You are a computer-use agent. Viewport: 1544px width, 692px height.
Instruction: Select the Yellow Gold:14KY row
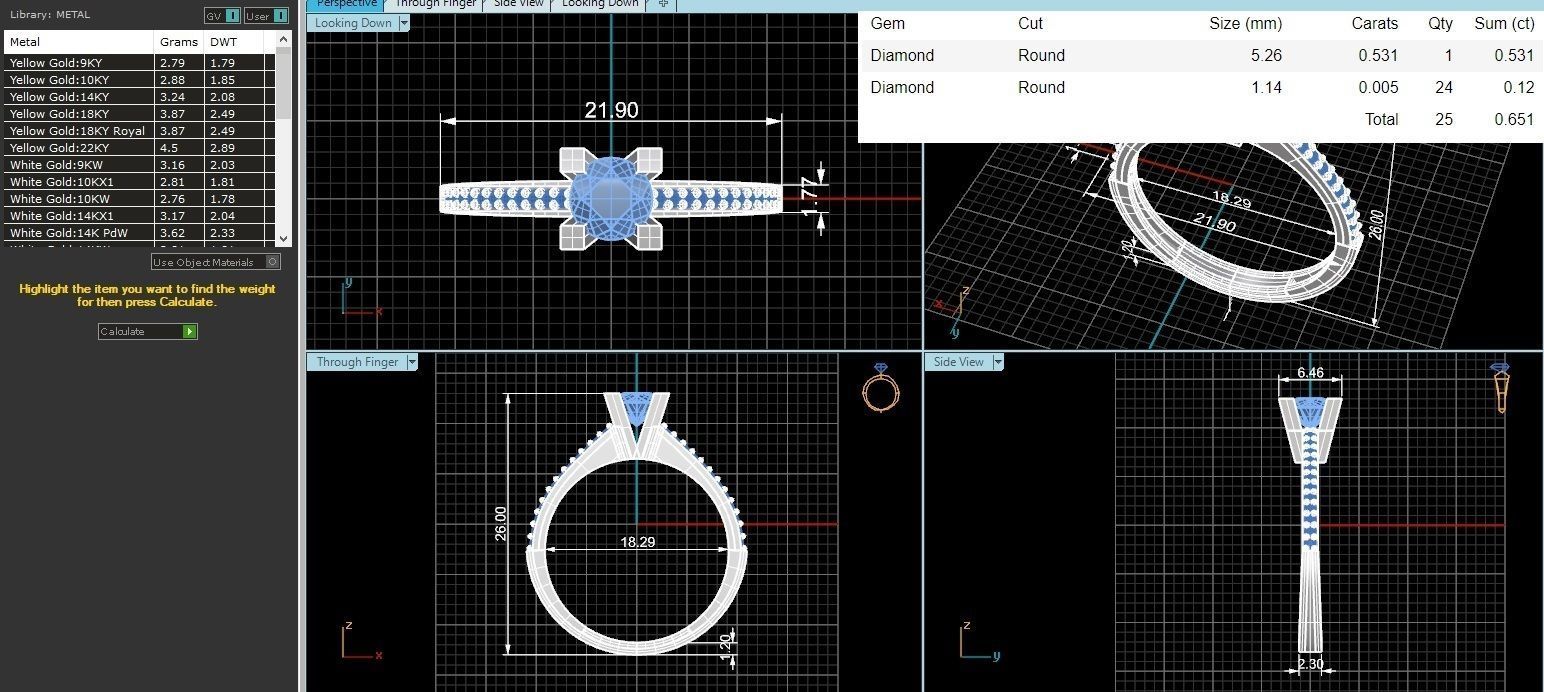pyautogui.click(x=140, y=97)
